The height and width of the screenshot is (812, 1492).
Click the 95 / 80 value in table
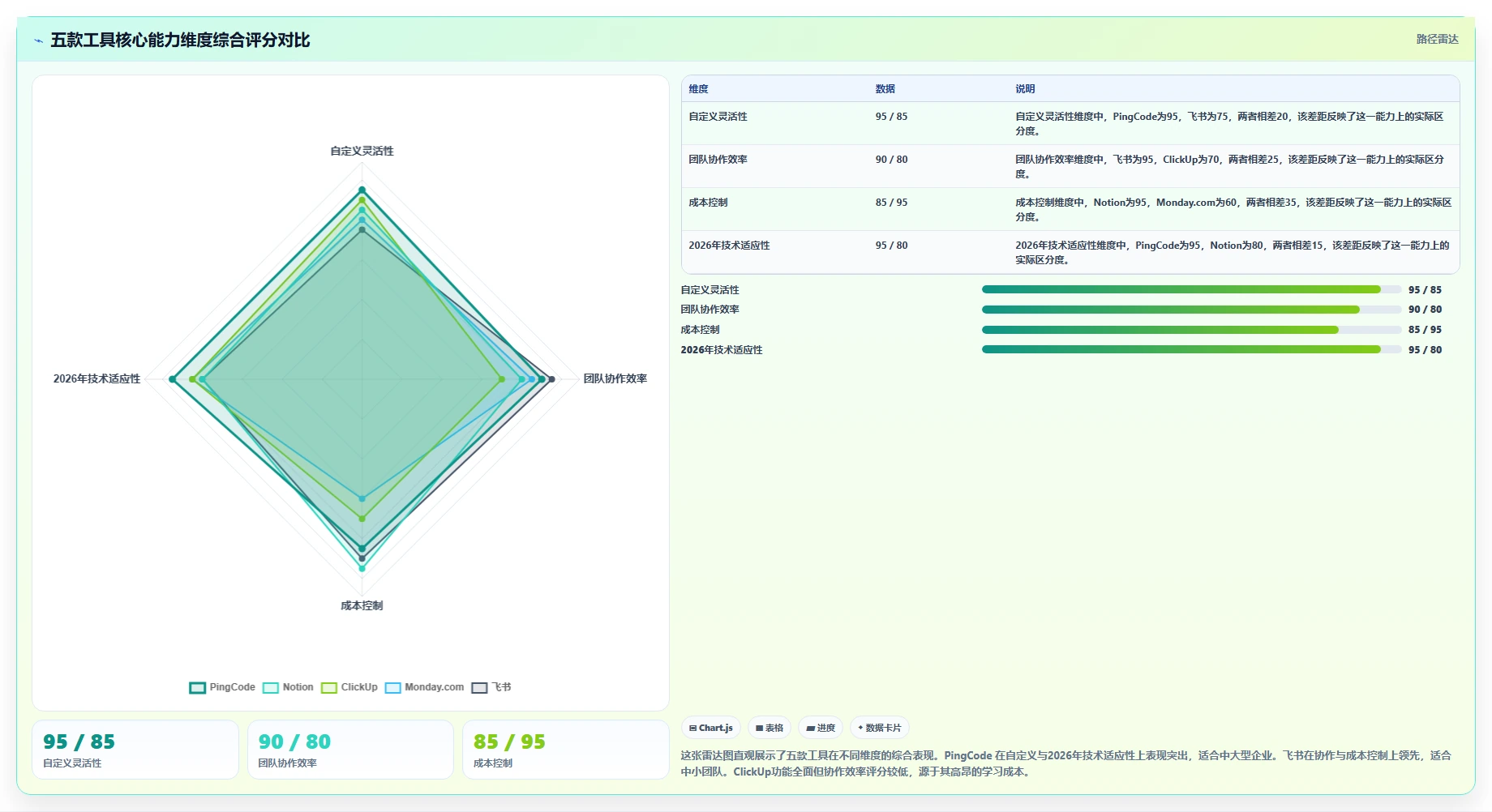(891, 246)
